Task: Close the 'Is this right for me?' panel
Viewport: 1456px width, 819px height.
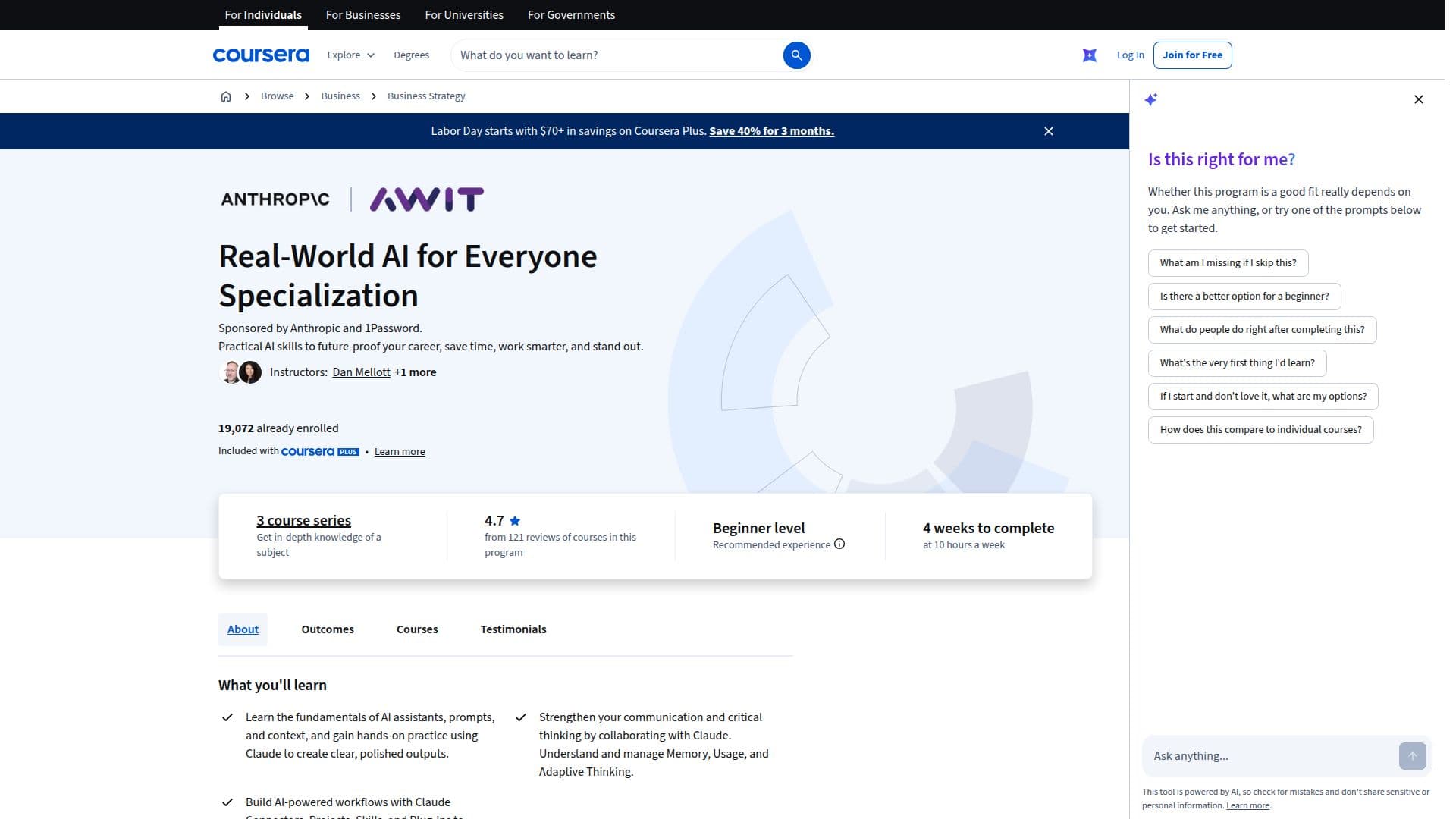Action: pos(1419,99)
